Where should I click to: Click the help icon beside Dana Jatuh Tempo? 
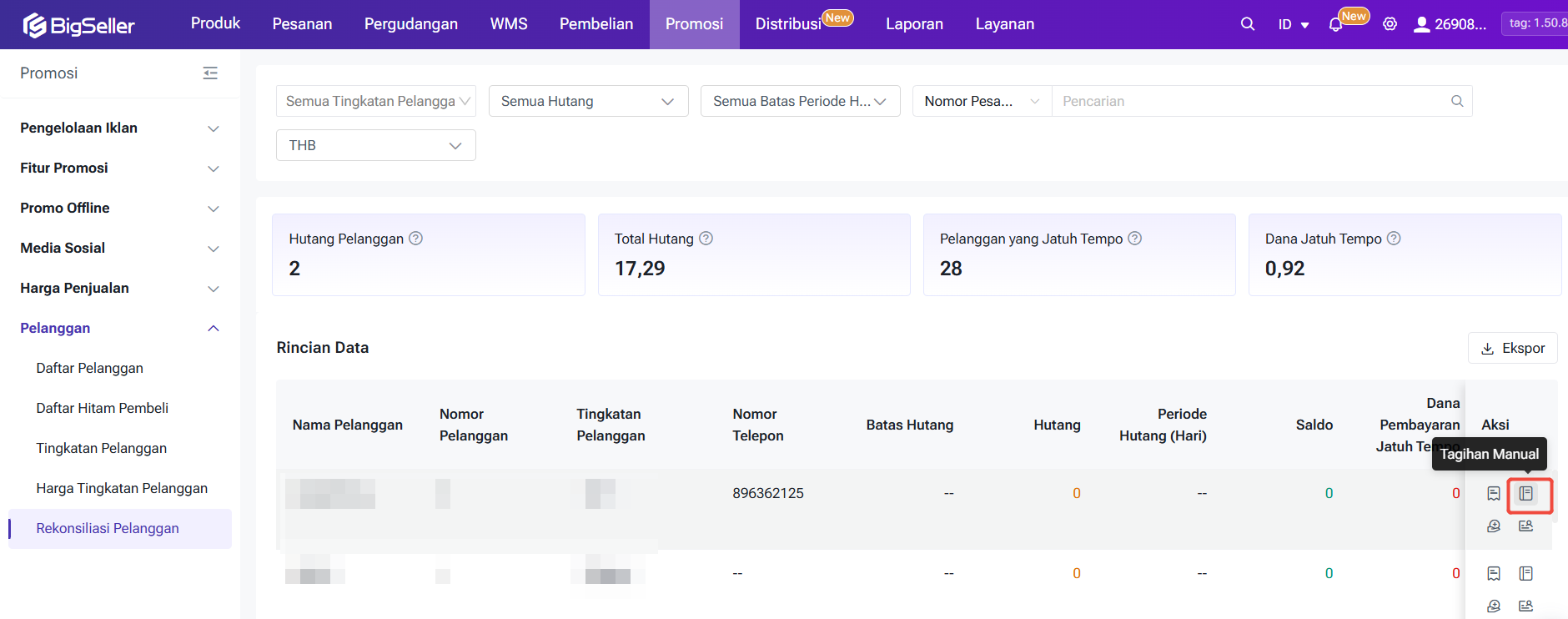coord(1394,239)
